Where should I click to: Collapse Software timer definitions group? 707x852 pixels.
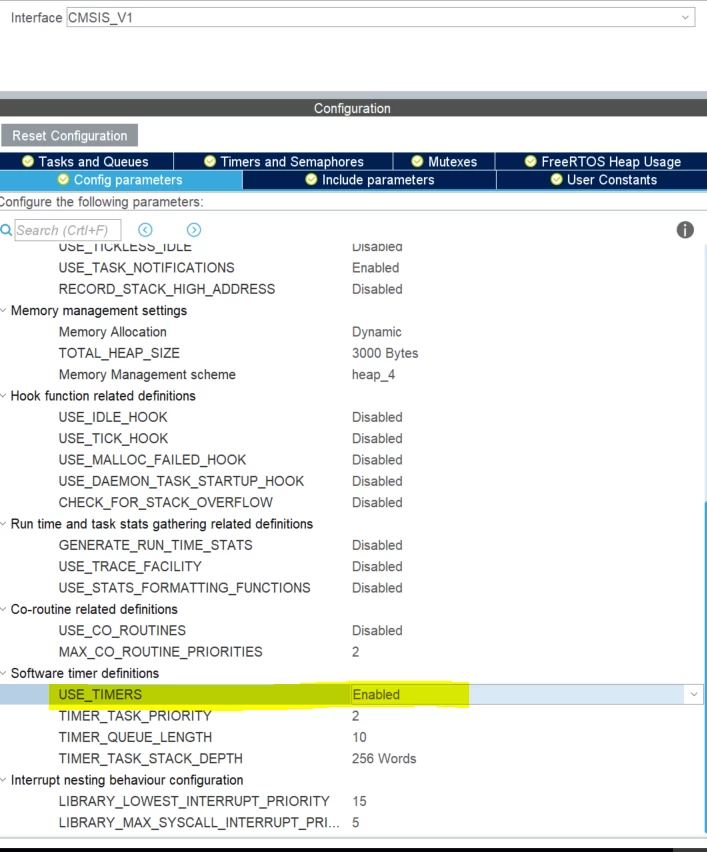tap(3, 673)
